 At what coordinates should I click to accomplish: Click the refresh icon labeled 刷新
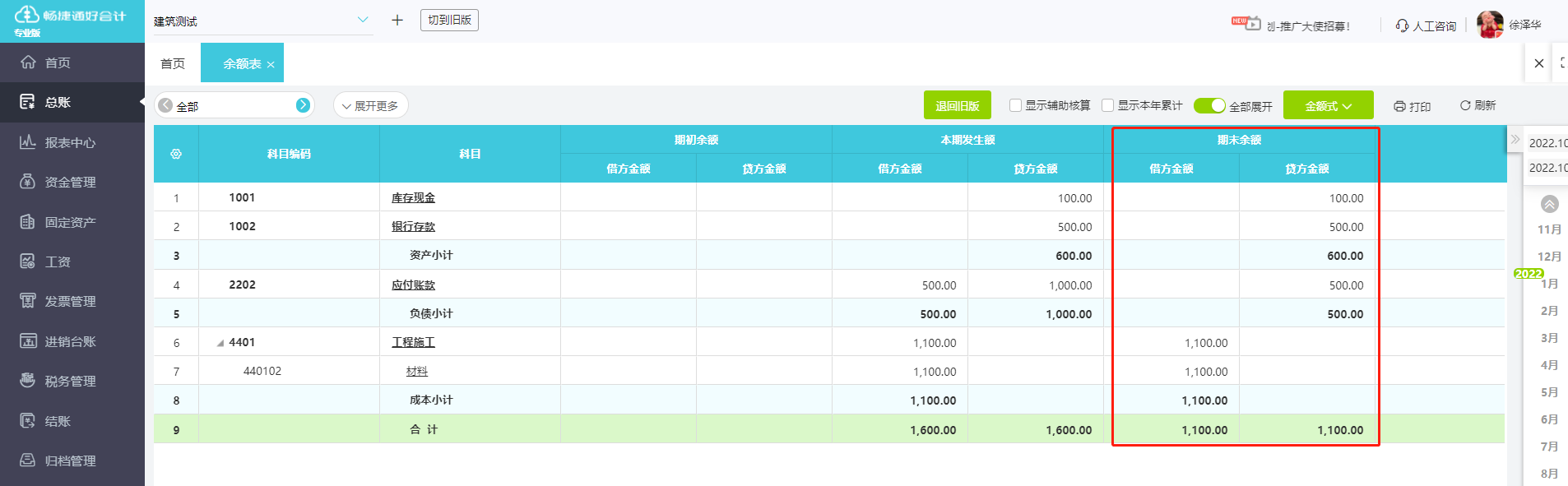tap(1465, 105)
